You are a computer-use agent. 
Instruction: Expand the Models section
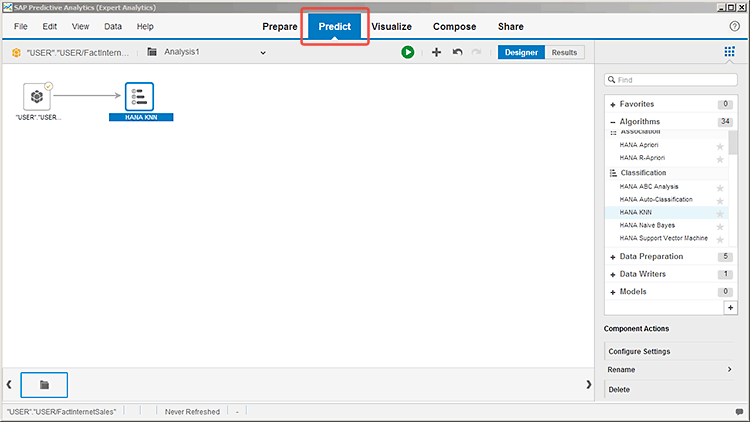[x=613, y=292]
